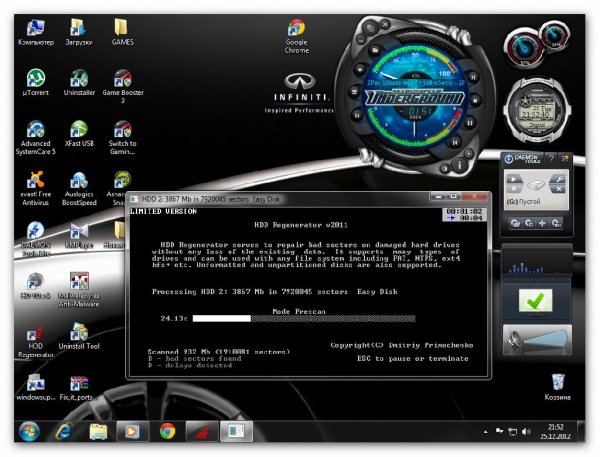
Task: Click the HDD Regenerator red taskbar button
Action: tap(202, 431)
